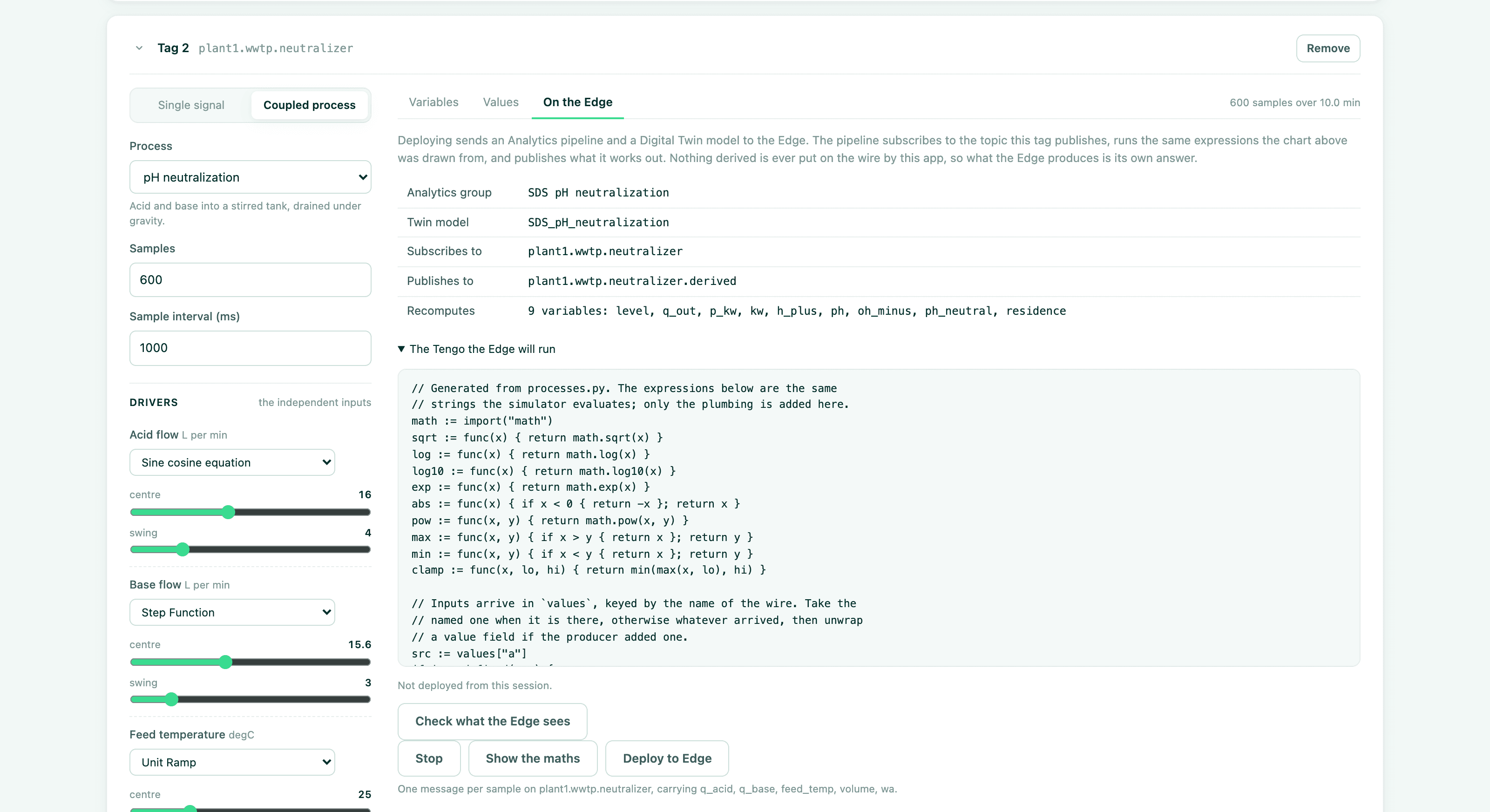Click 'Not deployed from this session.' status
This screenshot has height=812, width=1490.
[474, 685]
